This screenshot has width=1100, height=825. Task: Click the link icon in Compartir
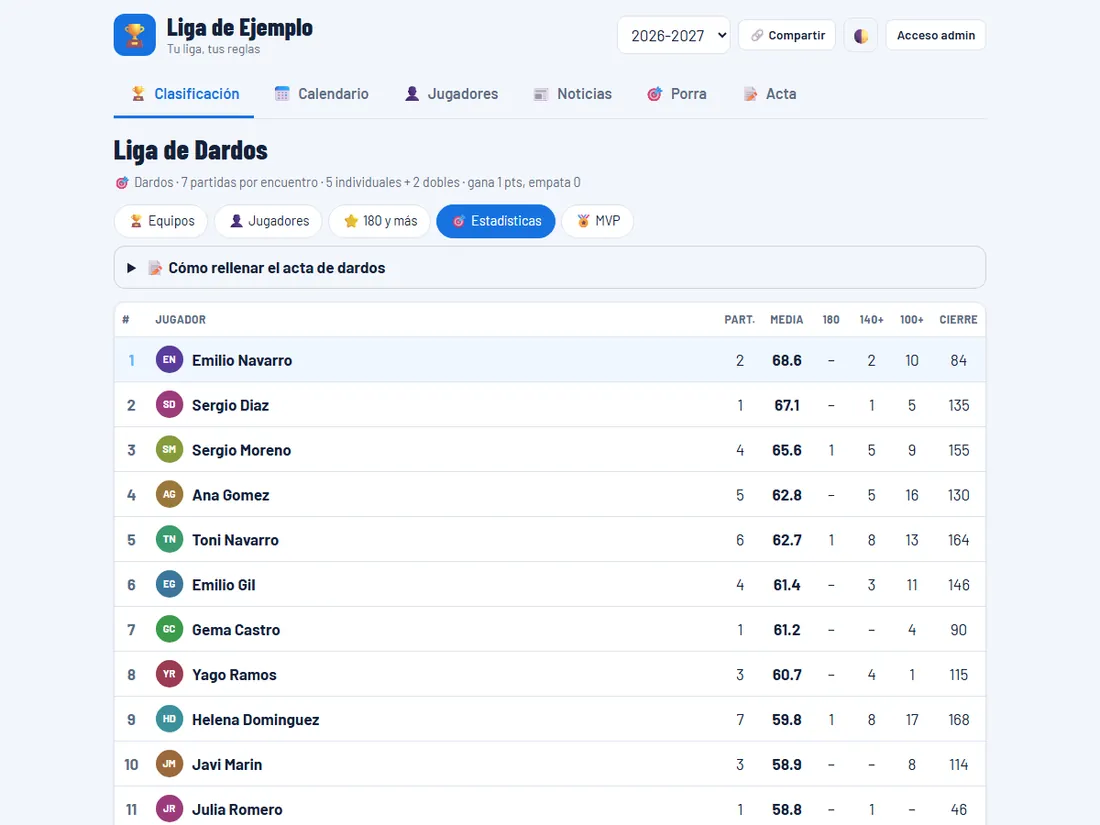tap(757, 35)
